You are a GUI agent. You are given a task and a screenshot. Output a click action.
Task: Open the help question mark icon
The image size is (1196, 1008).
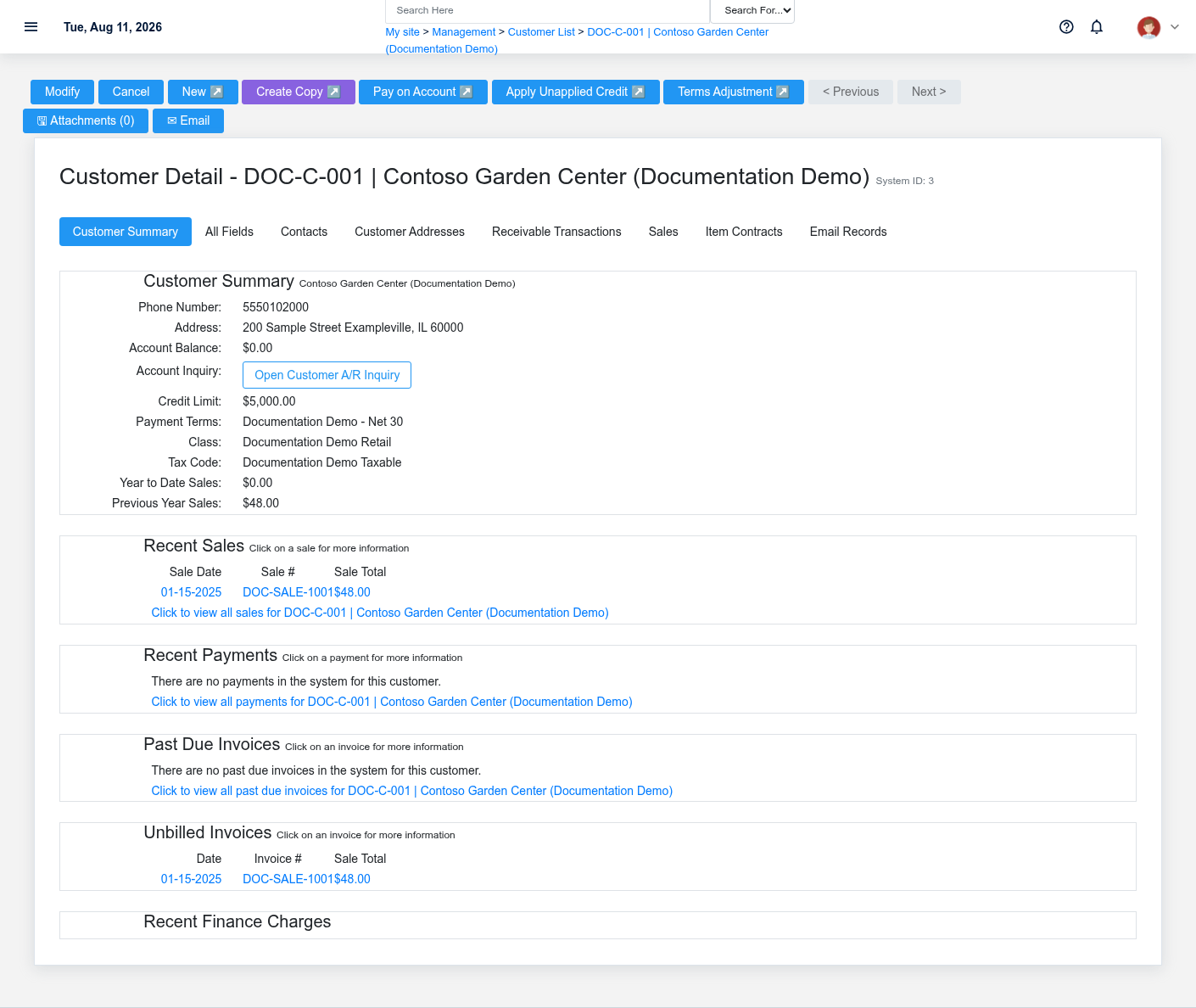point(1066,27)
